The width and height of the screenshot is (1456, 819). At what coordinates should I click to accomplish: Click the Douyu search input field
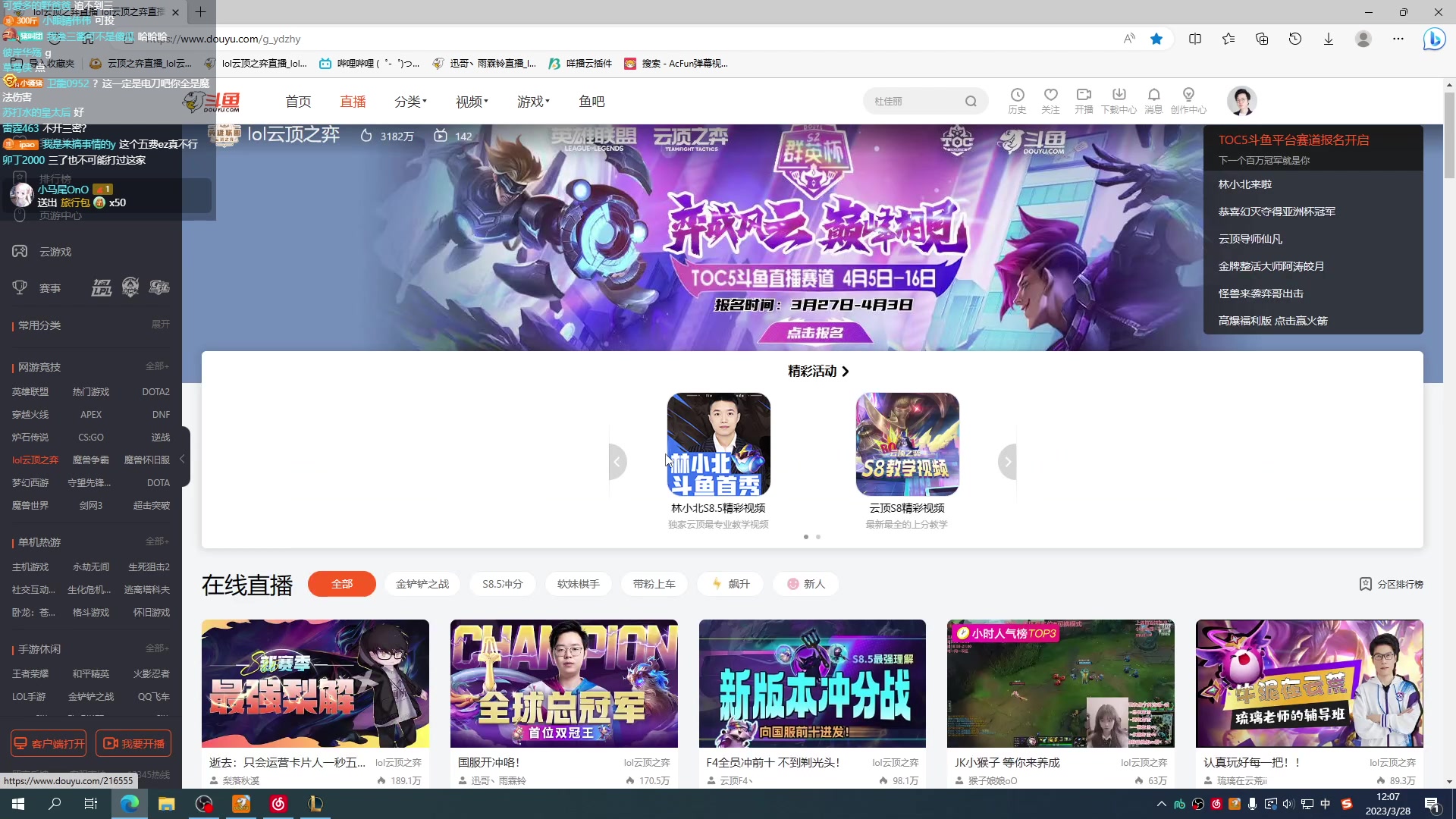914,102
